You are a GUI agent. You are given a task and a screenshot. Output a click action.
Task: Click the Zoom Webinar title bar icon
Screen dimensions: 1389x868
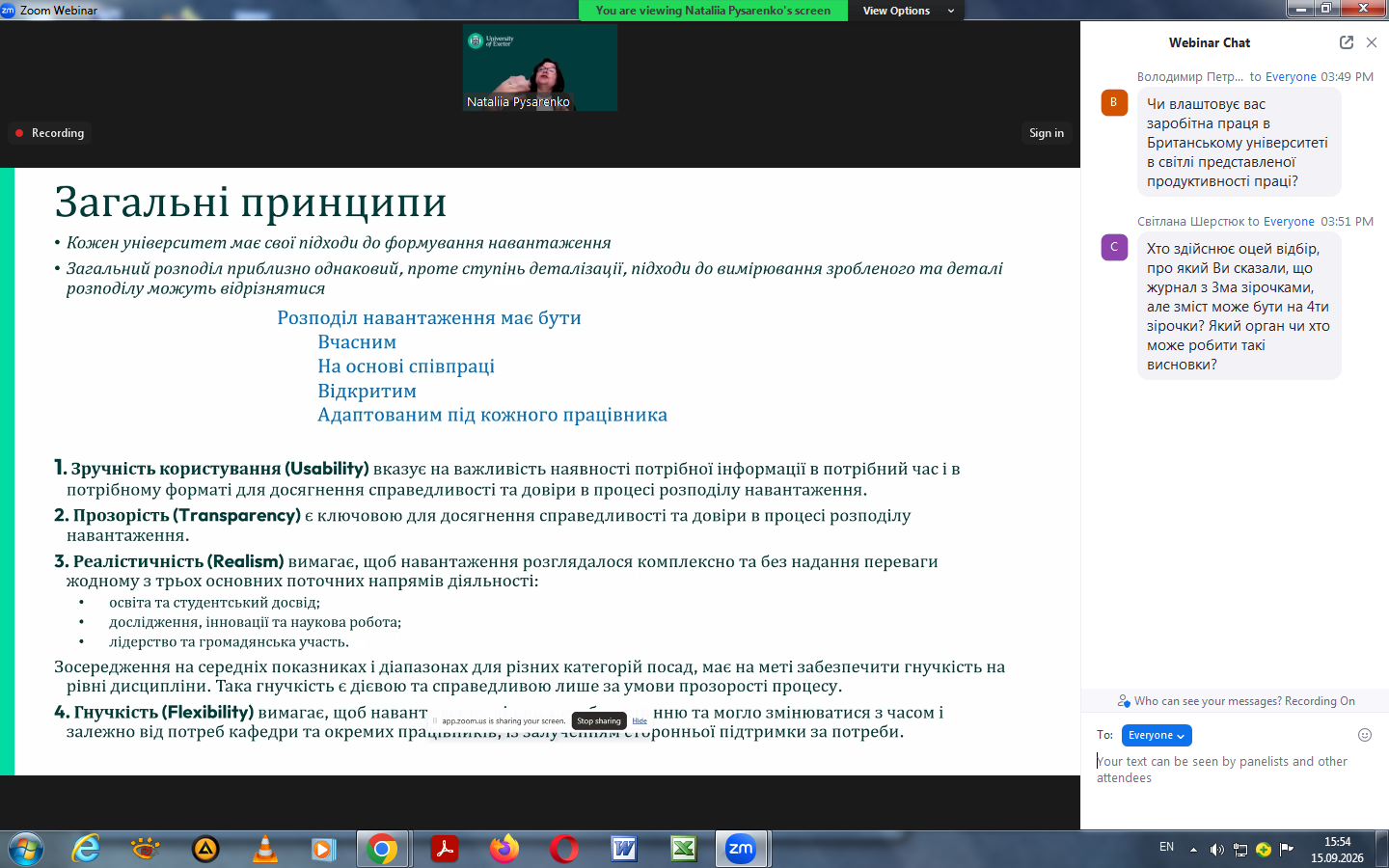pos(8,10)
